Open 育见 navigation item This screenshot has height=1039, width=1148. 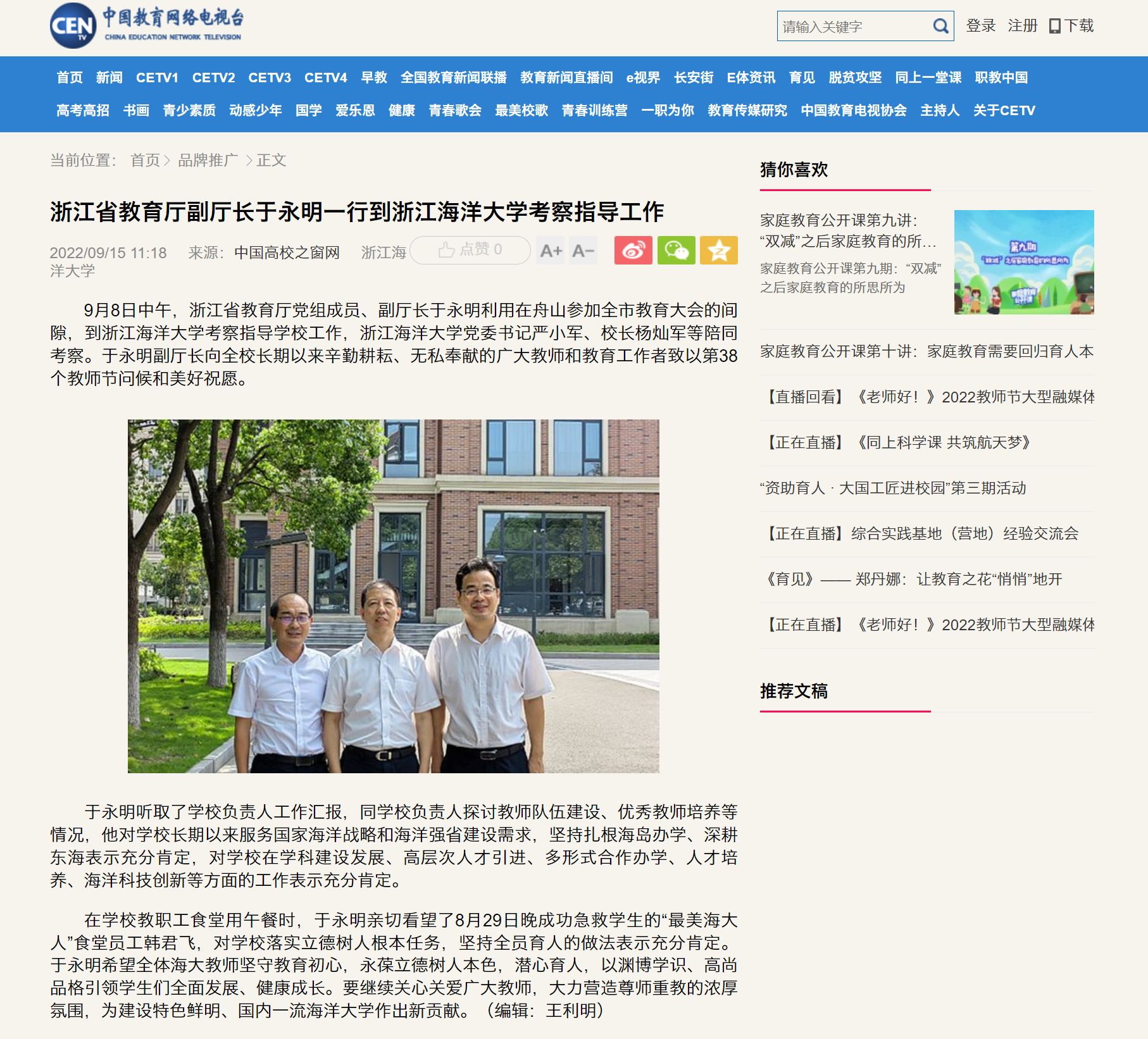tap(802, 77)
